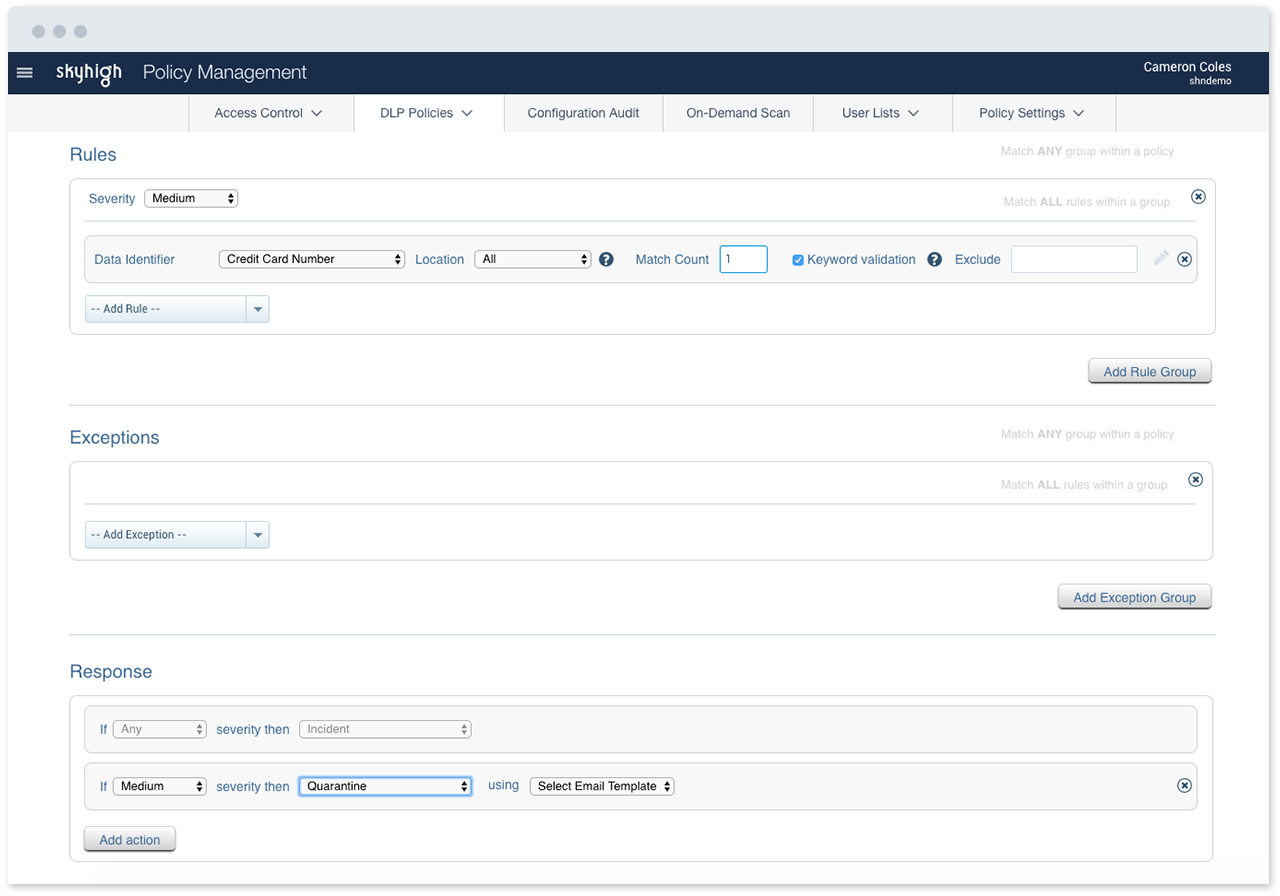Viewport: 1280px width, 896px height.
Task: Go to the Configuration Audit tab
Action: 583,113
